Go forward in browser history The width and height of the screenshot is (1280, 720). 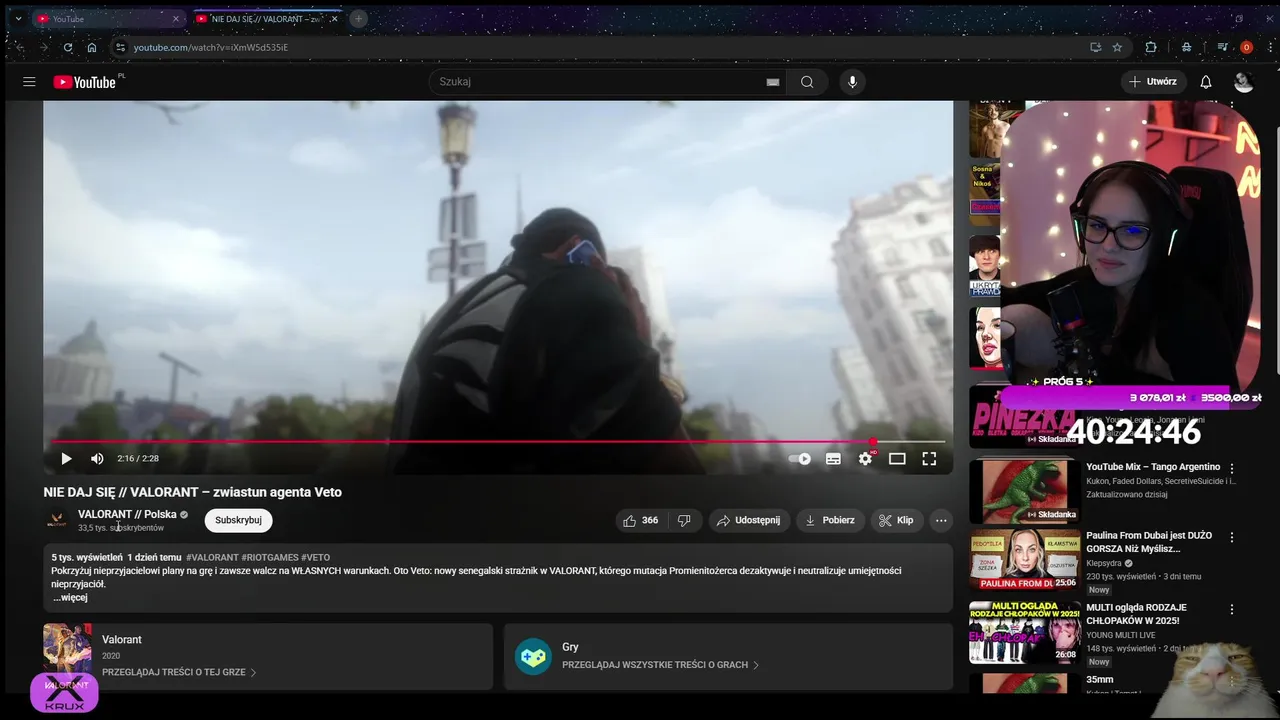click(x=44, y=47)
